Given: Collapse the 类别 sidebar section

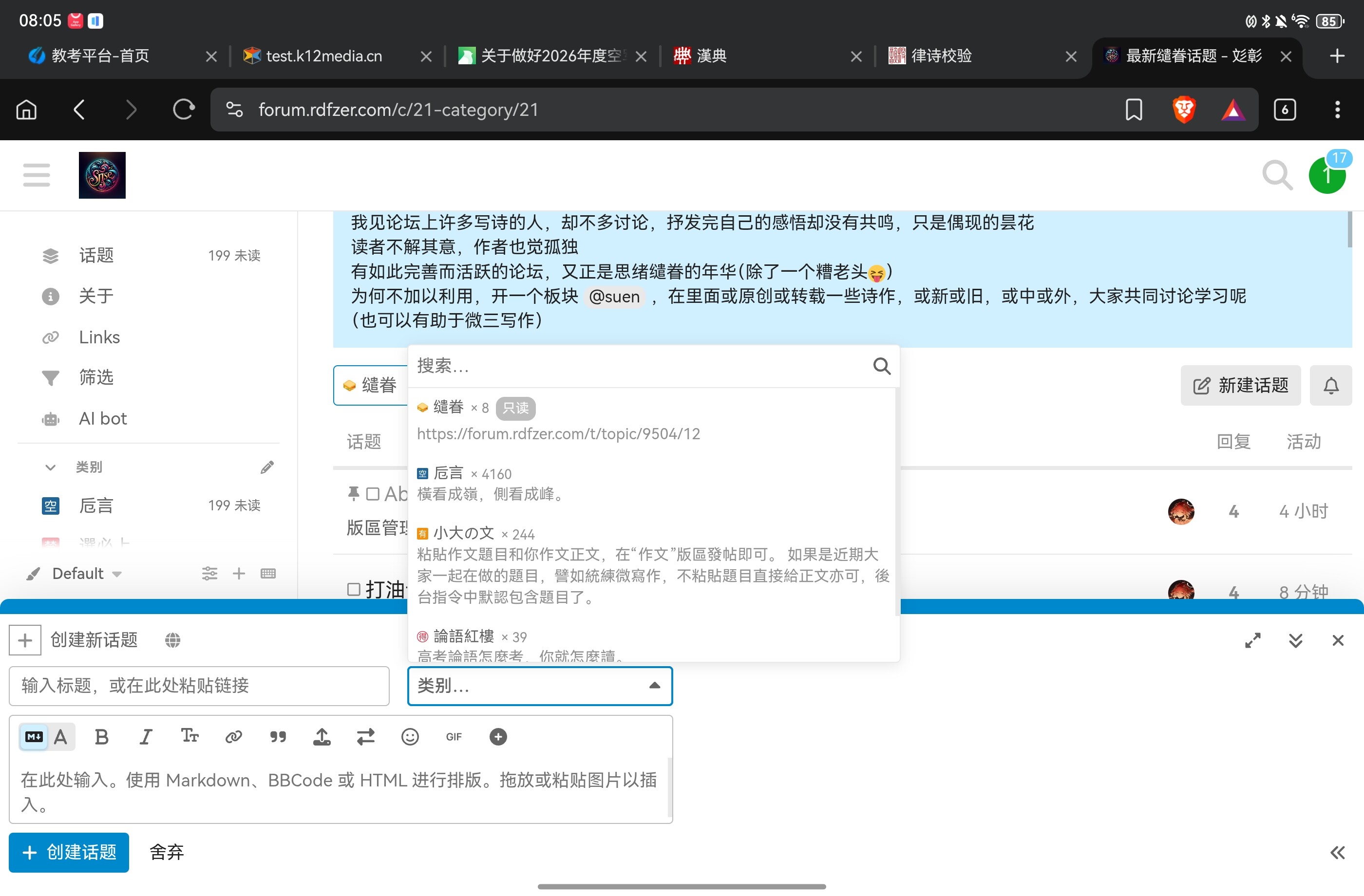Looking at the screenshot, I should tap(51, 467).
